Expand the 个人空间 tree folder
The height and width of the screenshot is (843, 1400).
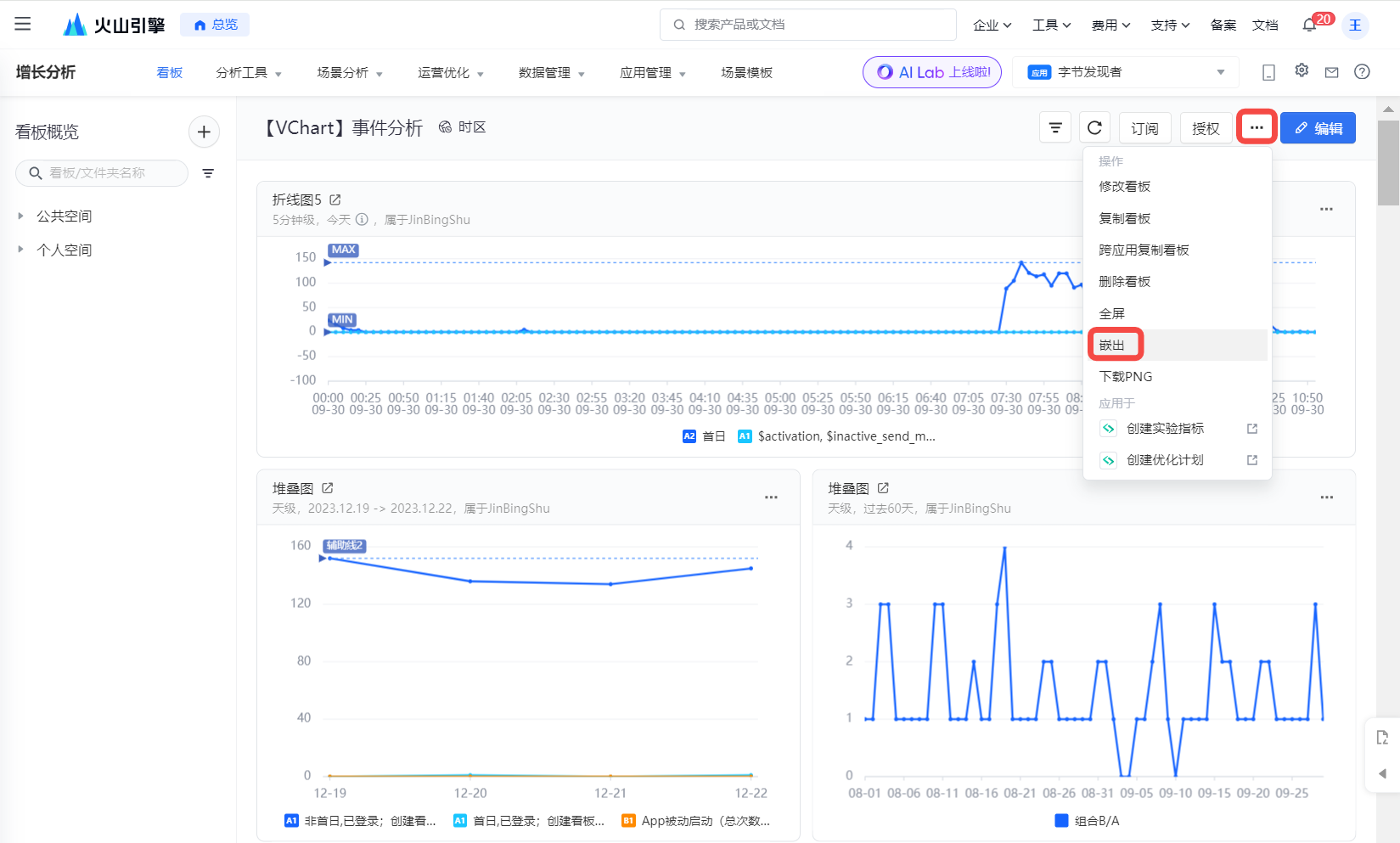20,250
